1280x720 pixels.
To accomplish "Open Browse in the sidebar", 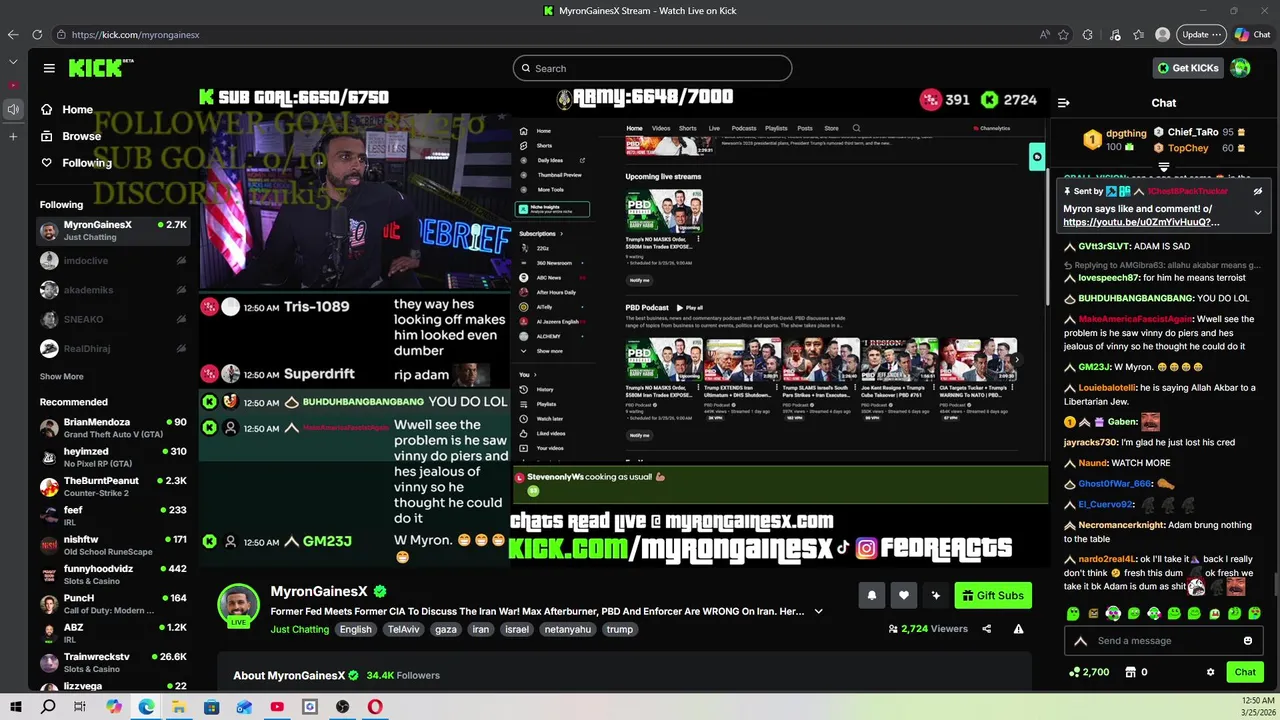I will coord(71,136).
